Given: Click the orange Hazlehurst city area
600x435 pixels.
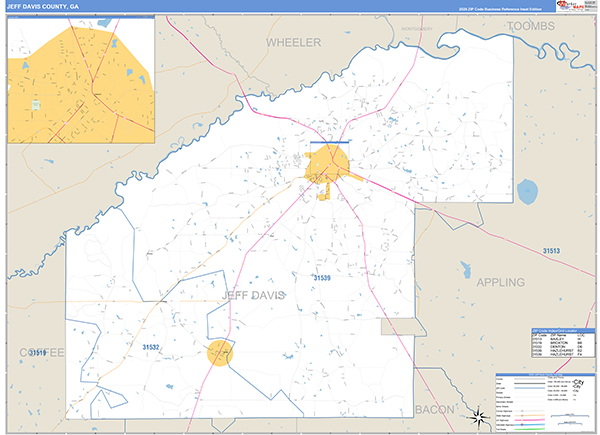Looking at the screenshot, I should 327,165.
